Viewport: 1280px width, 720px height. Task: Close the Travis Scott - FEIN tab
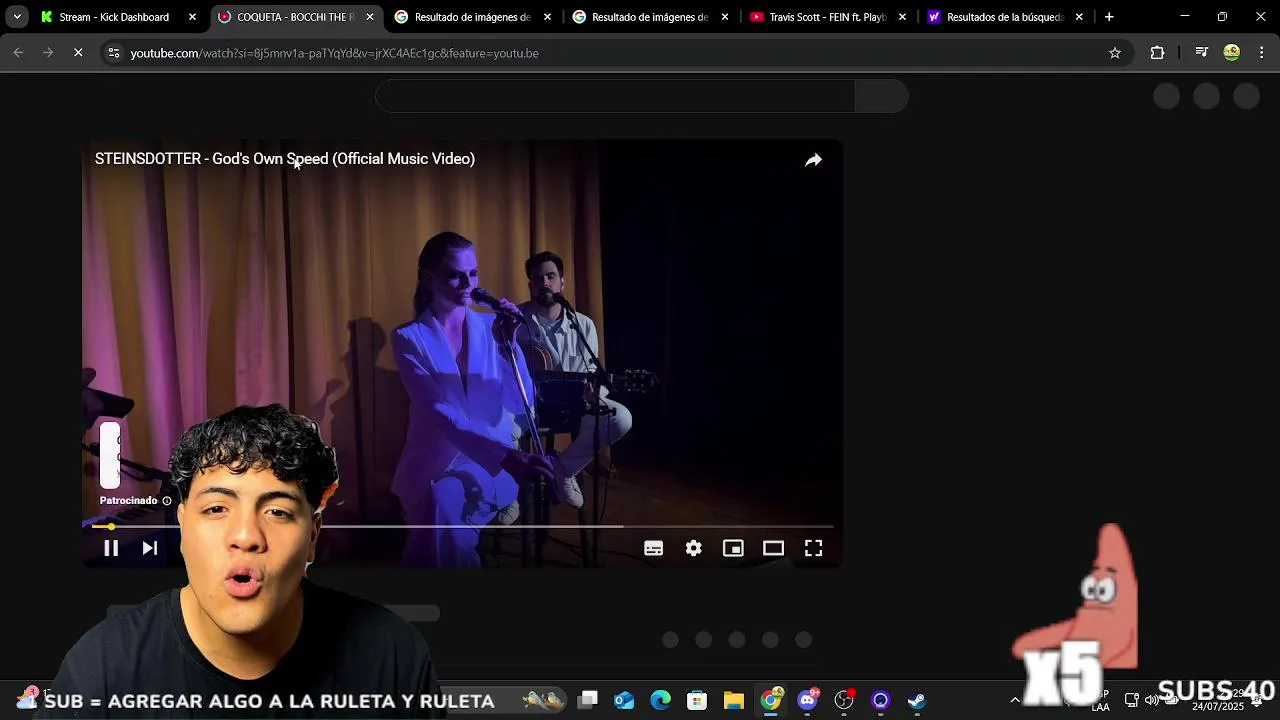point(902,17)
